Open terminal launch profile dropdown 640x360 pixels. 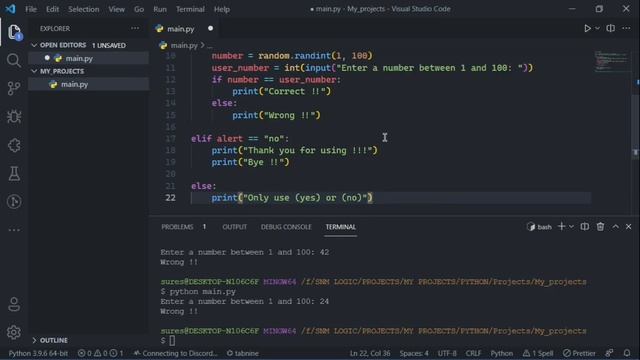tap(571, 227)
